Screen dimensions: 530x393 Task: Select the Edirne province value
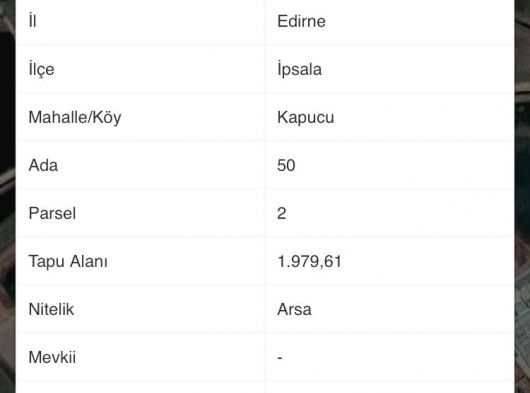pyautogui.click(x=301, y=21)
